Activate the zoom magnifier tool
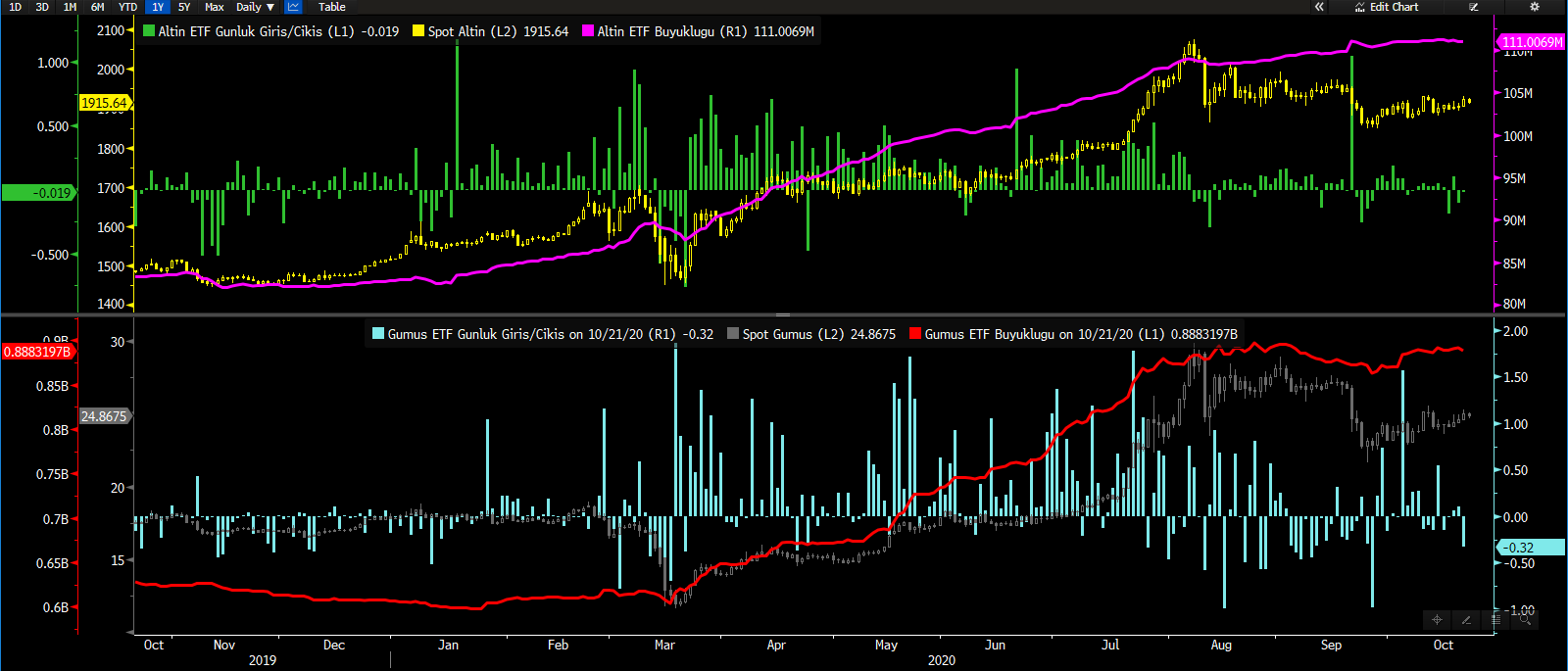This screenshot has width=1568, height=671. [1525, 619]
